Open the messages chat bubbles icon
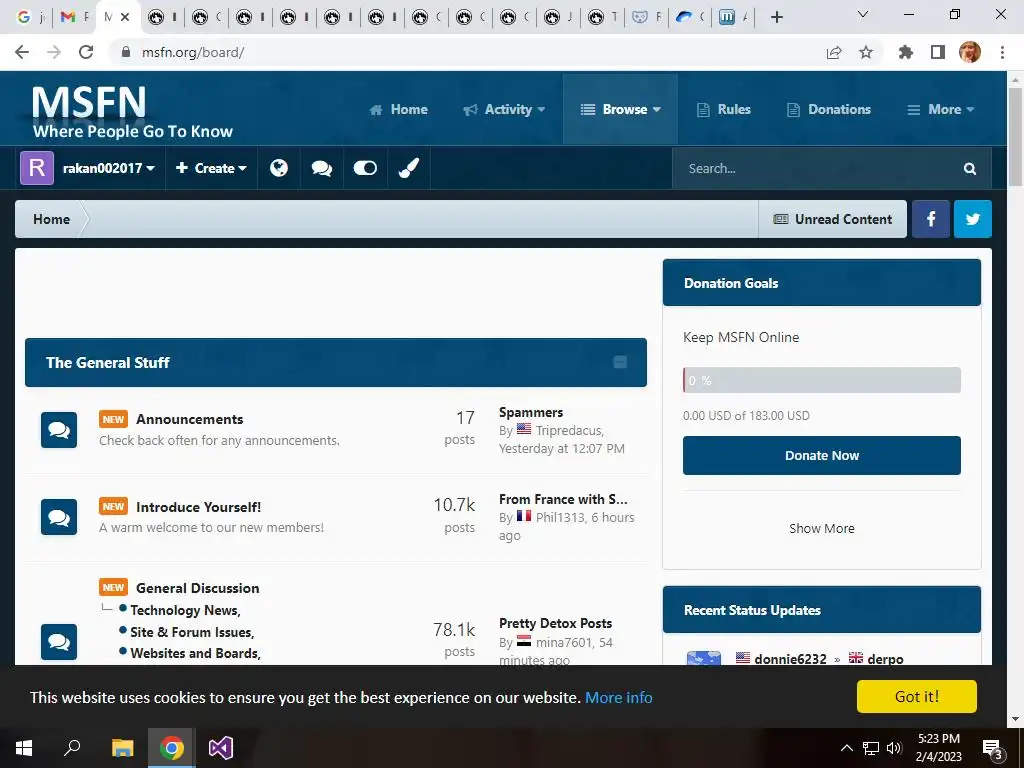 click(322, 168)
